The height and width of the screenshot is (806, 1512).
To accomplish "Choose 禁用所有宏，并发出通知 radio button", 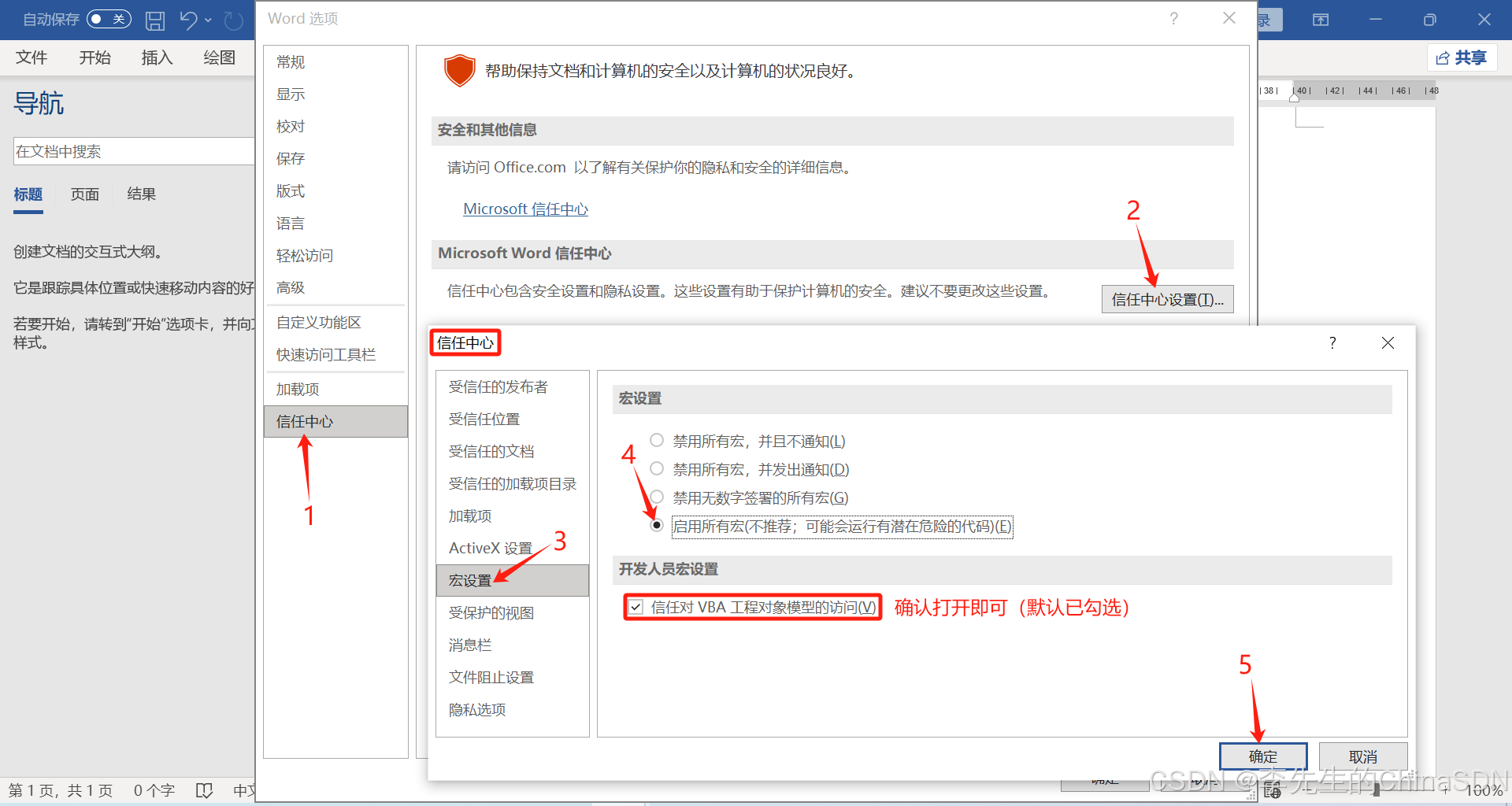I will tap(657, 468).
